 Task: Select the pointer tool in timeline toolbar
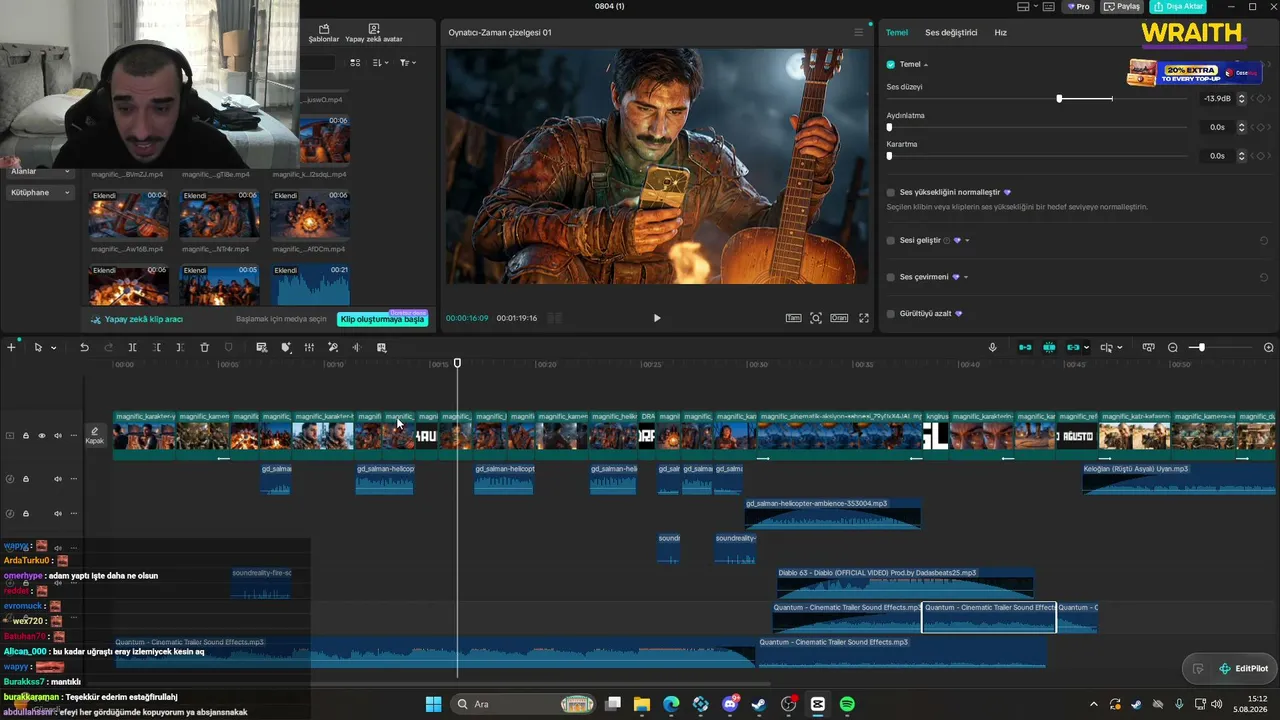pos(37,347)
